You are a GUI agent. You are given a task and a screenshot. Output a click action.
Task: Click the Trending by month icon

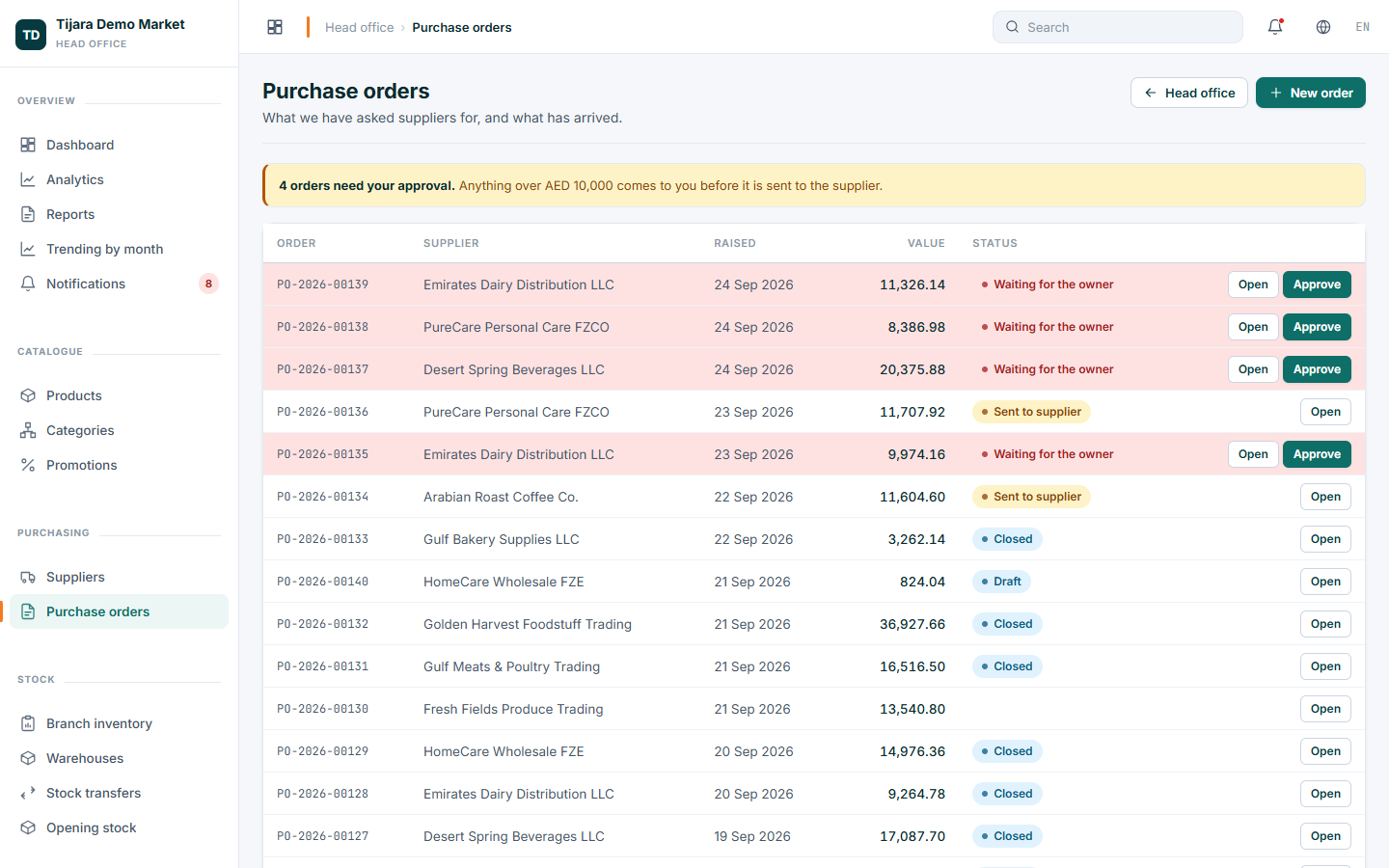[x=28, y=249]
